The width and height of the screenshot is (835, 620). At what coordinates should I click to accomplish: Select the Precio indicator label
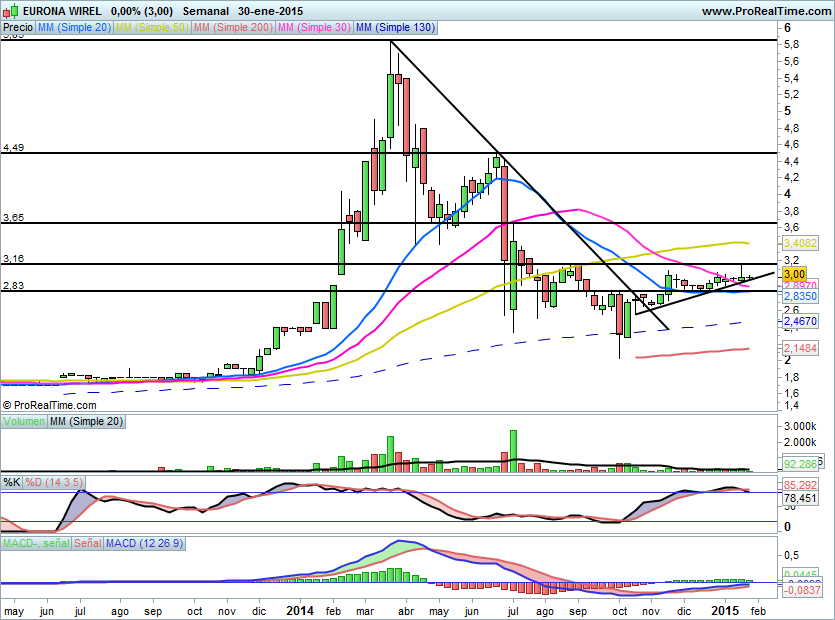(18, 27)
